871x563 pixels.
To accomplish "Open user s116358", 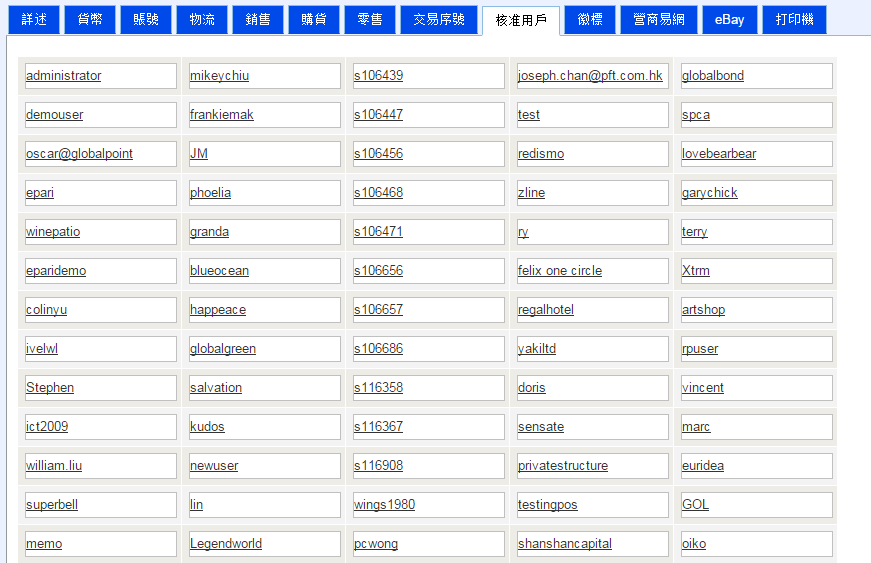I will (378, 388).
